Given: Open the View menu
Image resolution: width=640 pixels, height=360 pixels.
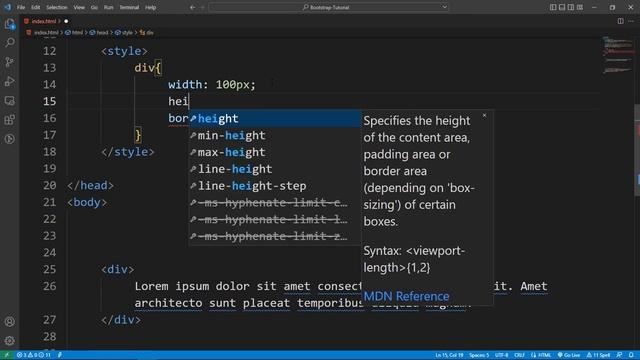Looking at the screenshot, I should tap(79, 7).
